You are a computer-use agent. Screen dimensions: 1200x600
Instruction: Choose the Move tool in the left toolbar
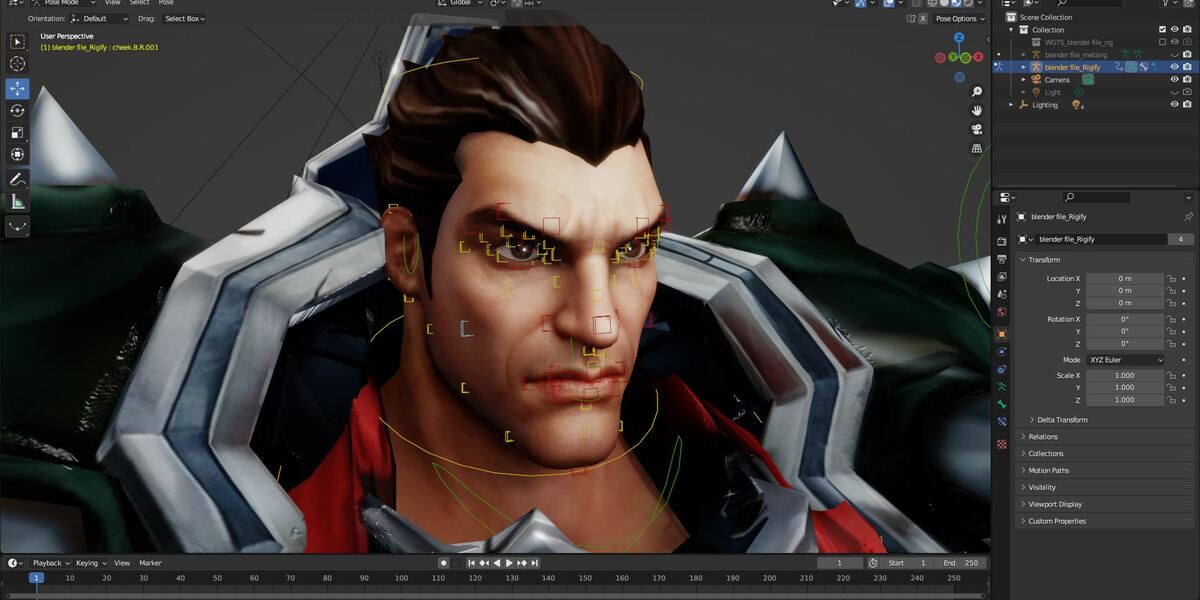tap(17, 89)
